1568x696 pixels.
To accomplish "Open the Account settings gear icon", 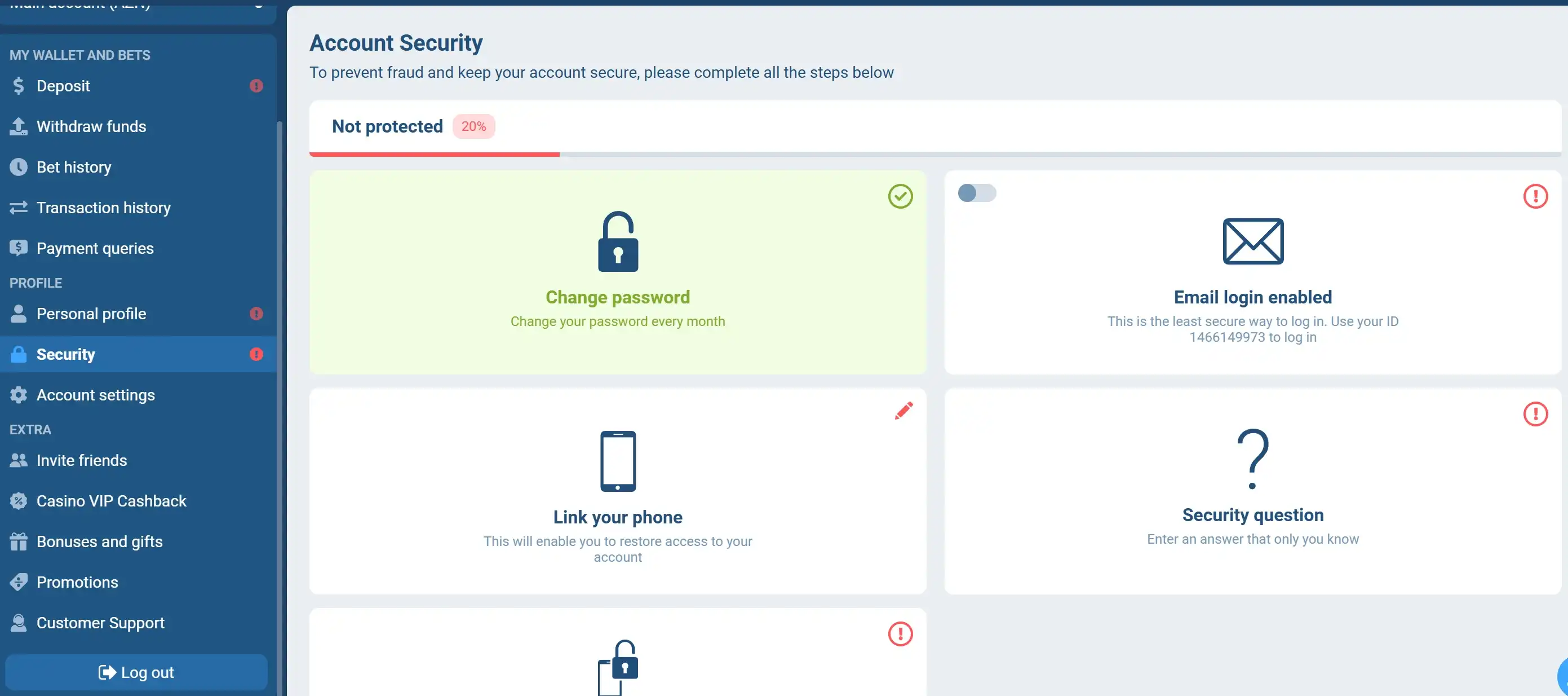I will pyautogui.click(x=18, y=395).
